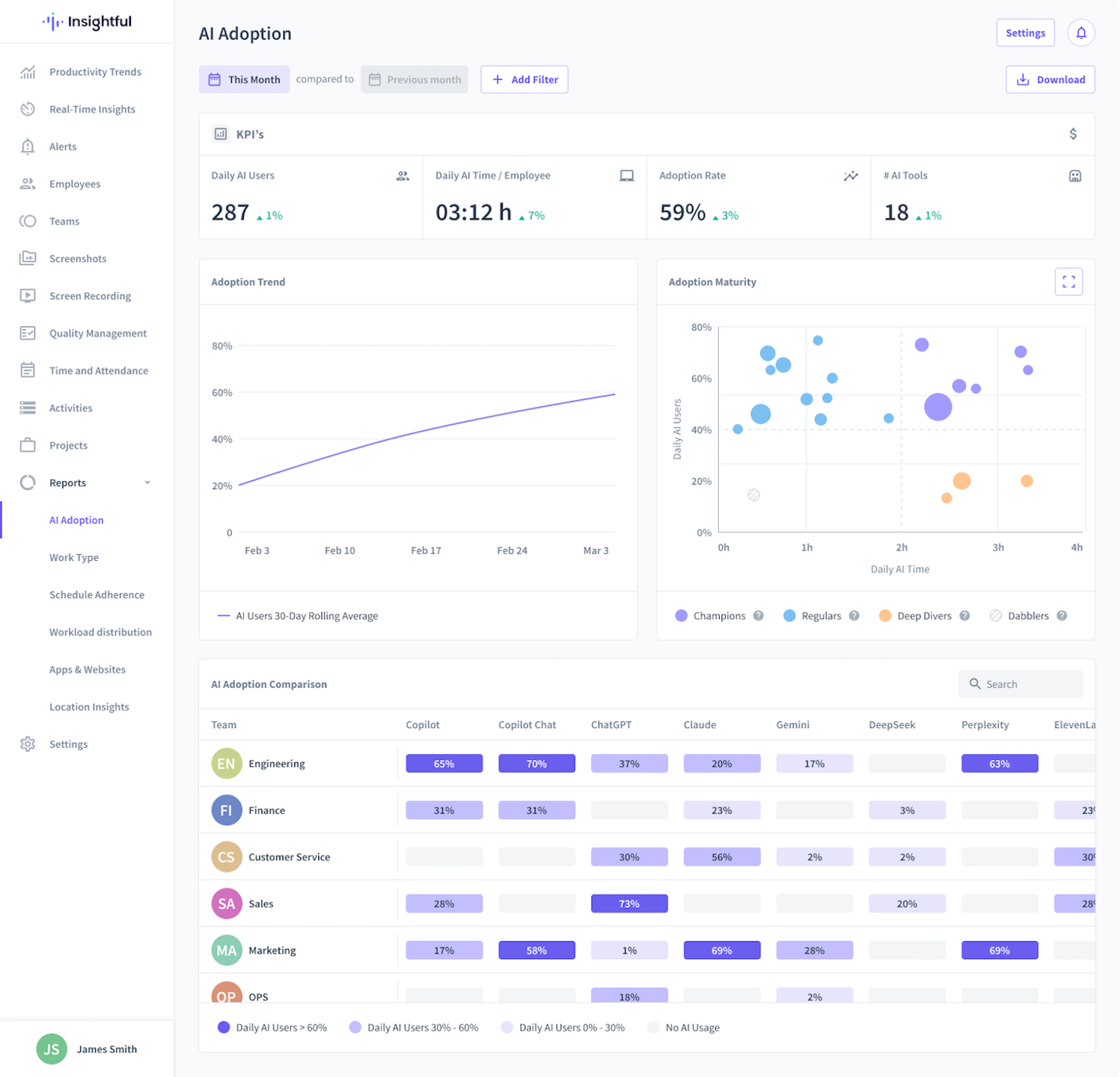Screen dimensions: 1120x1077
Task: Toggle Champions series in maturity legend
Action: click(710, 616)
